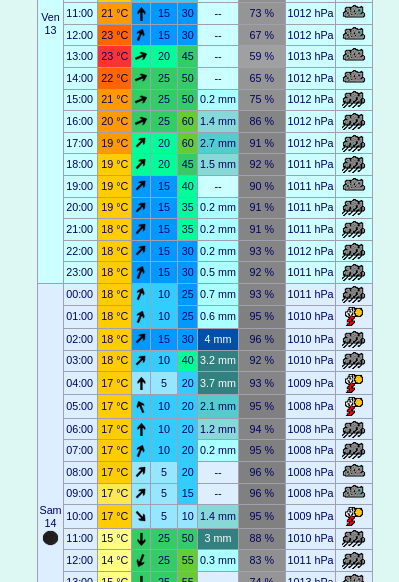Screen dimensions: 399x582
Task: Click the 3.7 mm precipitation value
Action: pyautogui.click(x=218, y=383)
